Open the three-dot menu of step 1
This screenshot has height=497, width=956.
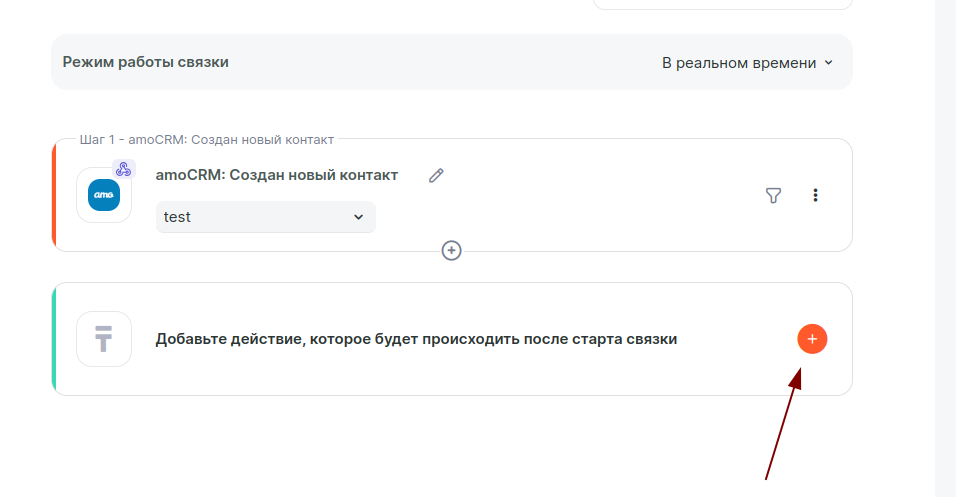point(816,195)
